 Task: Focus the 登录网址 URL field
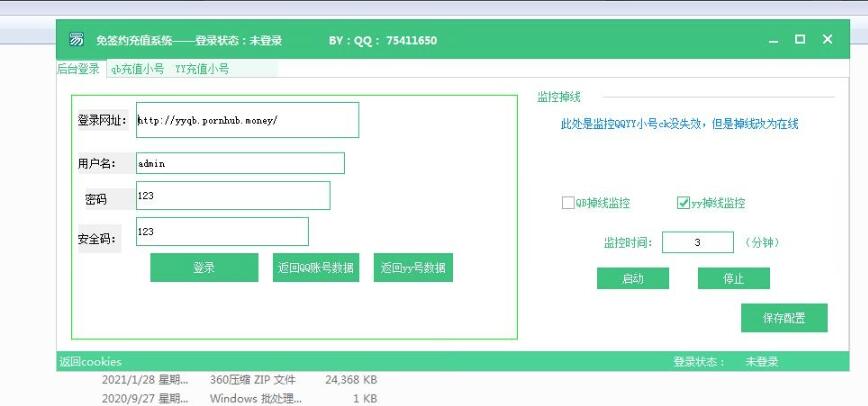tap(246, 120)
